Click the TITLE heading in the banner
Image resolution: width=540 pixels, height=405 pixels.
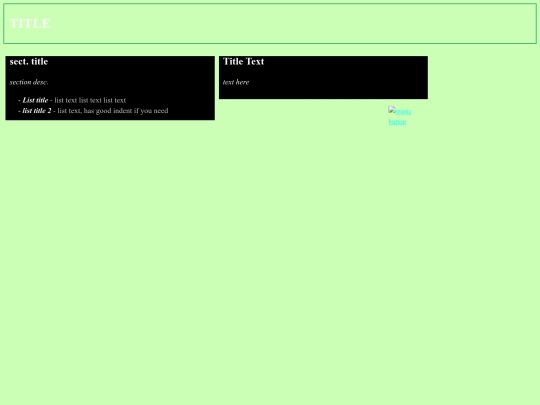pyautogui.click(x=30, y=24)
